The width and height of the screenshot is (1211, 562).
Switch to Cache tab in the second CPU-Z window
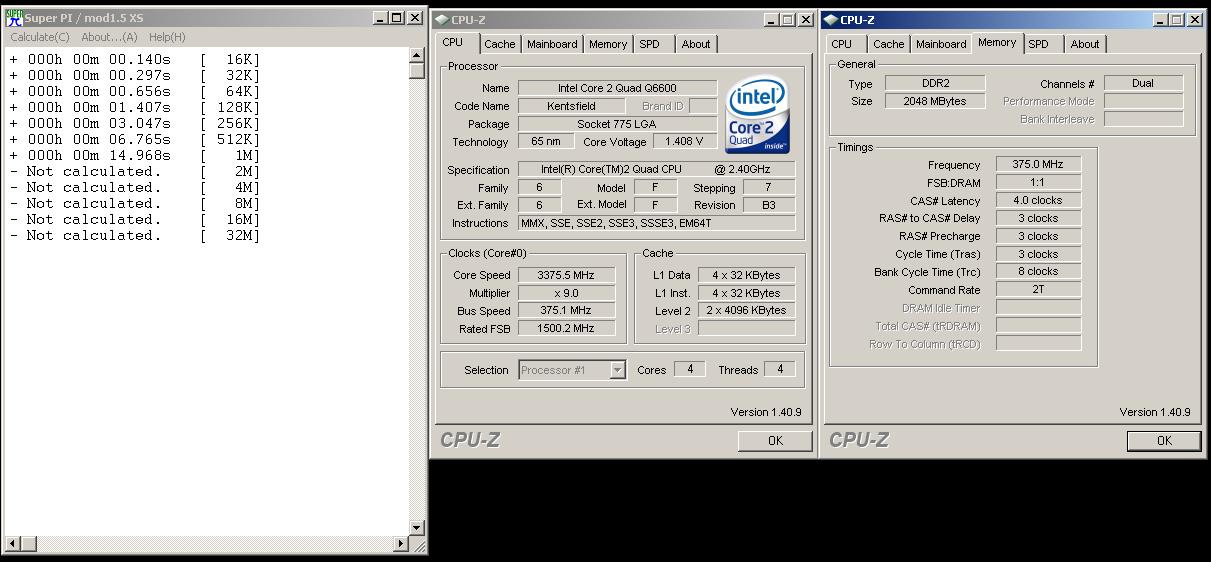(x=888, y=44)
